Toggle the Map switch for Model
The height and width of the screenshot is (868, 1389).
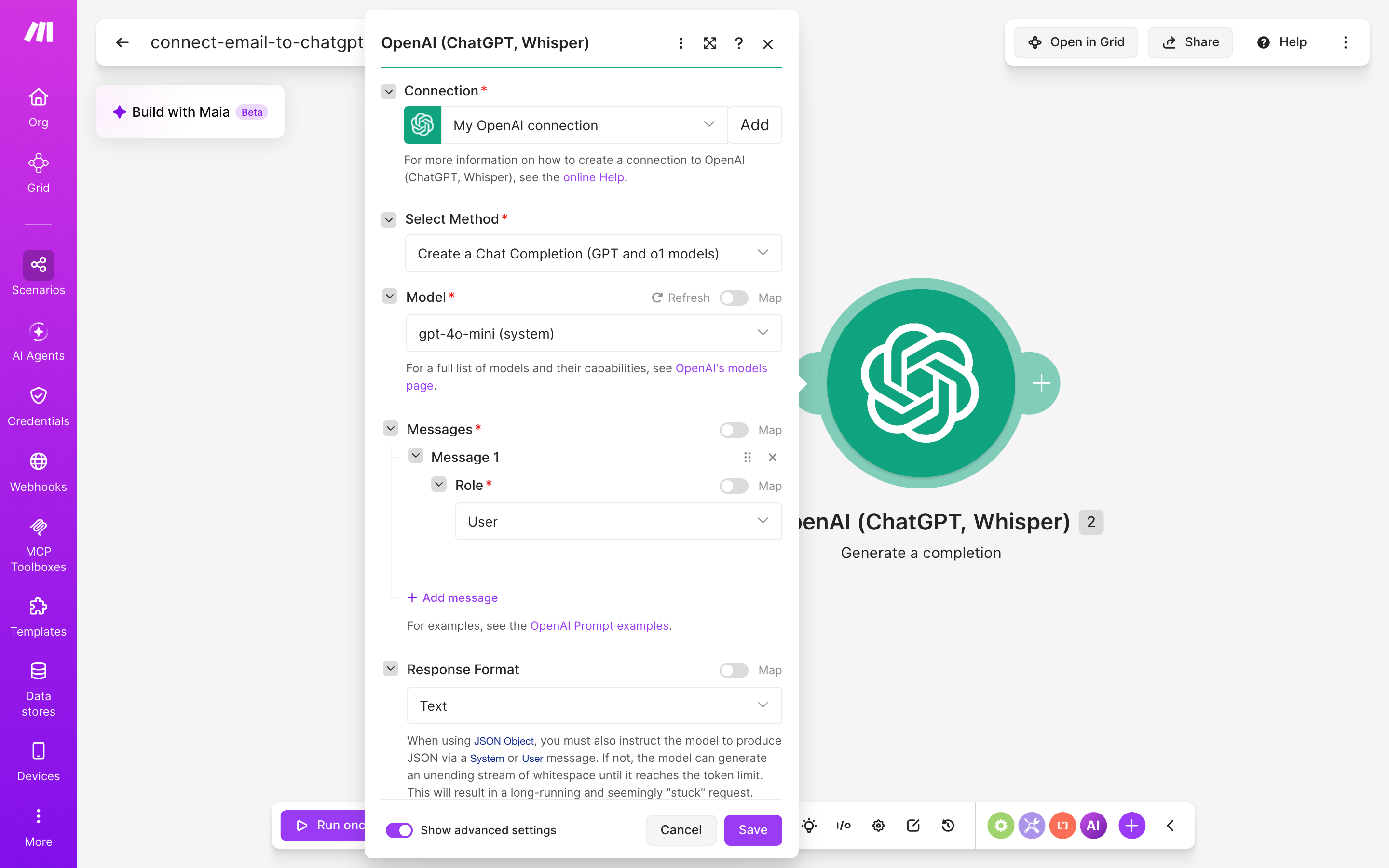734,298
